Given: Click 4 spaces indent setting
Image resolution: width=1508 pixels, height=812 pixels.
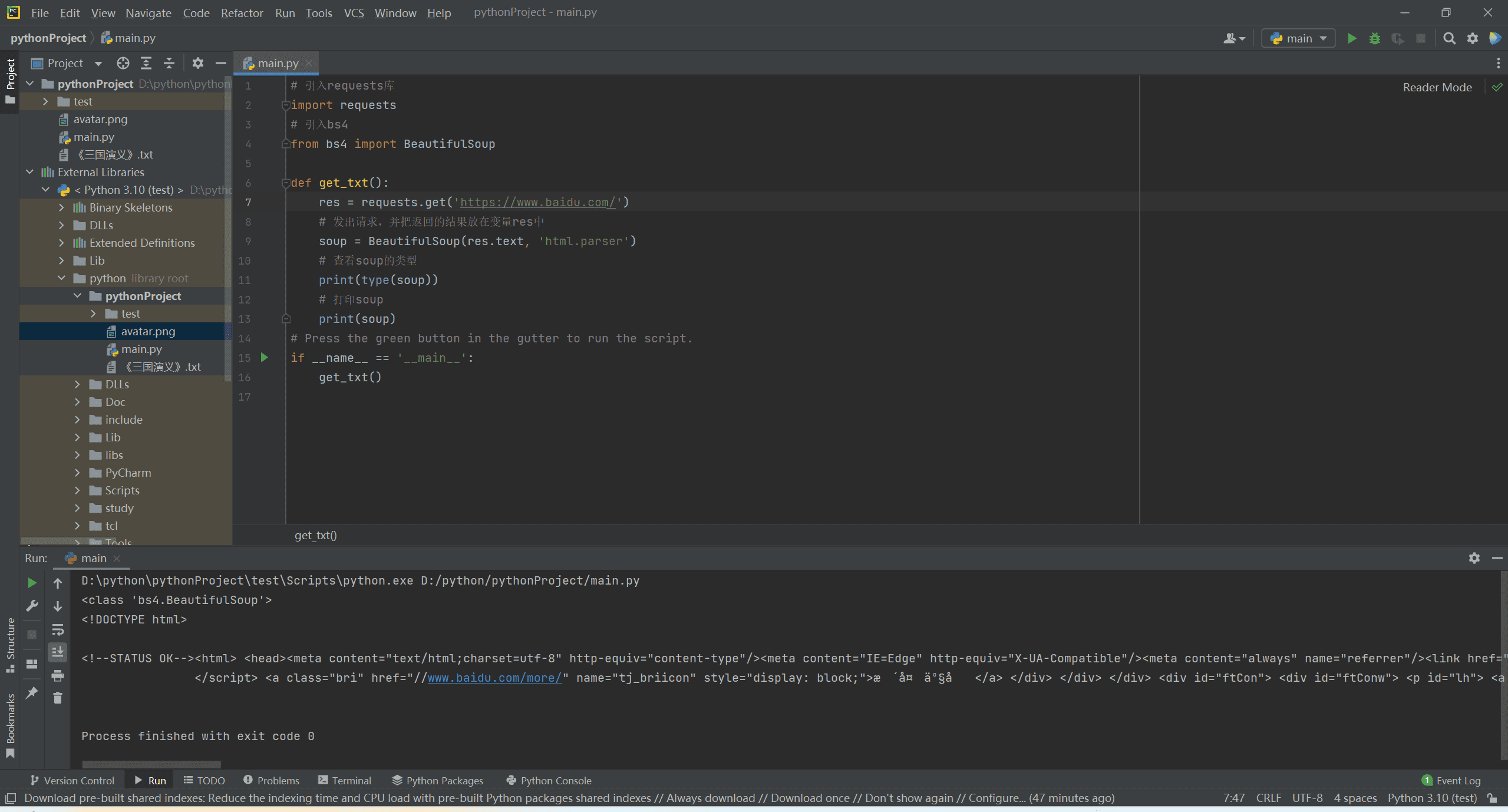Looking at the screenshot, I should [x=1355, y=798].
